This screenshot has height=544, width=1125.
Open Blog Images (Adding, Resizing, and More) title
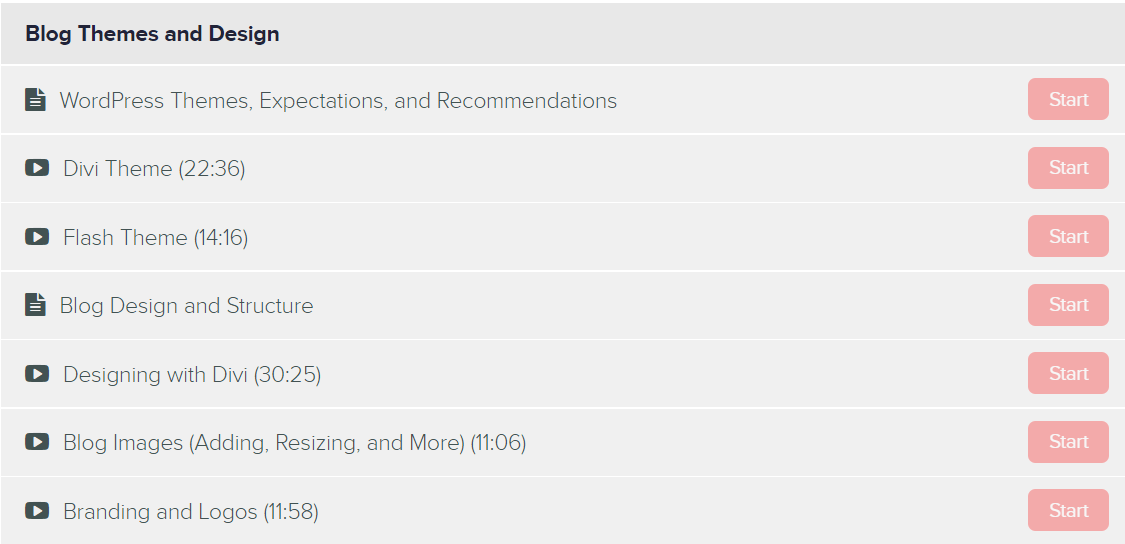tap(295, 444)
